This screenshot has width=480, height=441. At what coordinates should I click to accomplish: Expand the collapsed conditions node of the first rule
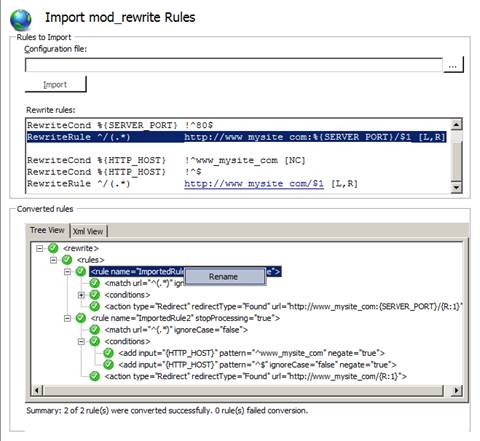(81, 295)
